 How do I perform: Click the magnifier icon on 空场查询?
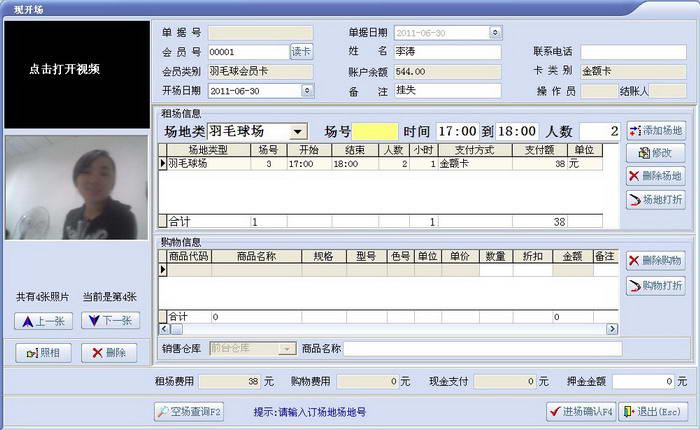tap(163, 412)
